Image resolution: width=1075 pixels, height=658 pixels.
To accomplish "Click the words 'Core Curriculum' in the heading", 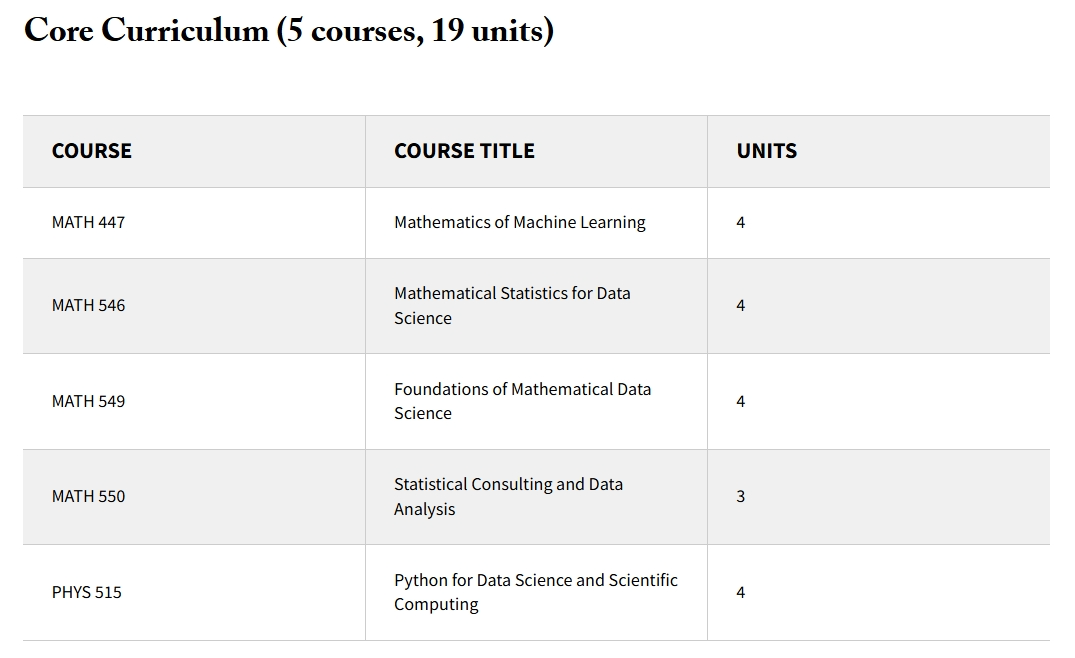I will [x=146, y=31].
